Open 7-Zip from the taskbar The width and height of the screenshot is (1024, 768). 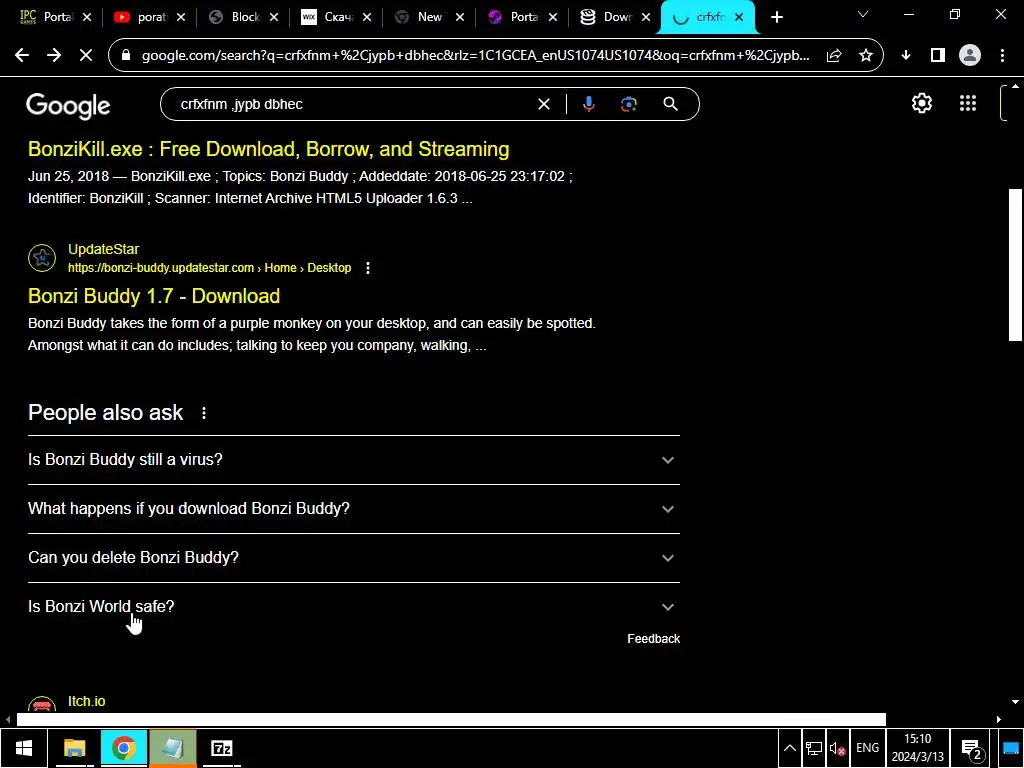[x=221, y=748]
